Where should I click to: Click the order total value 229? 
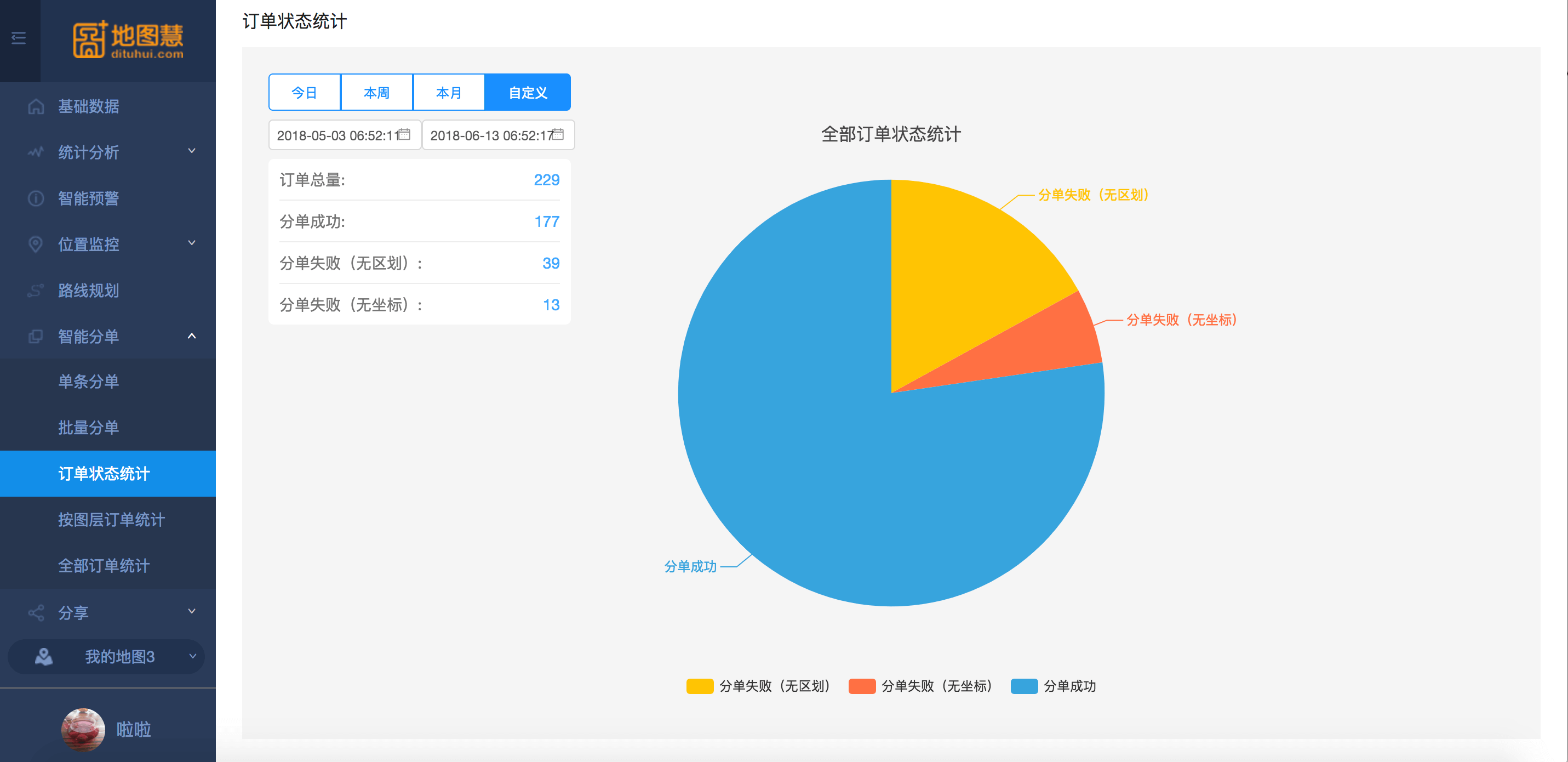(x=547, y=180)
